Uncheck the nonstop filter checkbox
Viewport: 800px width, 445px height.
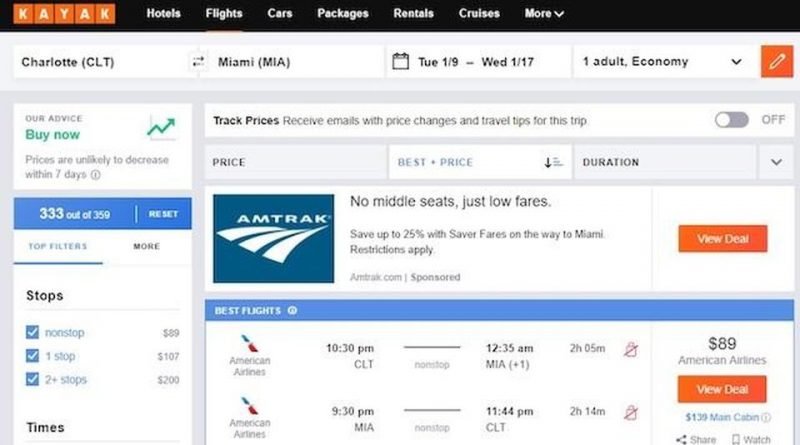tap(32, 332)
